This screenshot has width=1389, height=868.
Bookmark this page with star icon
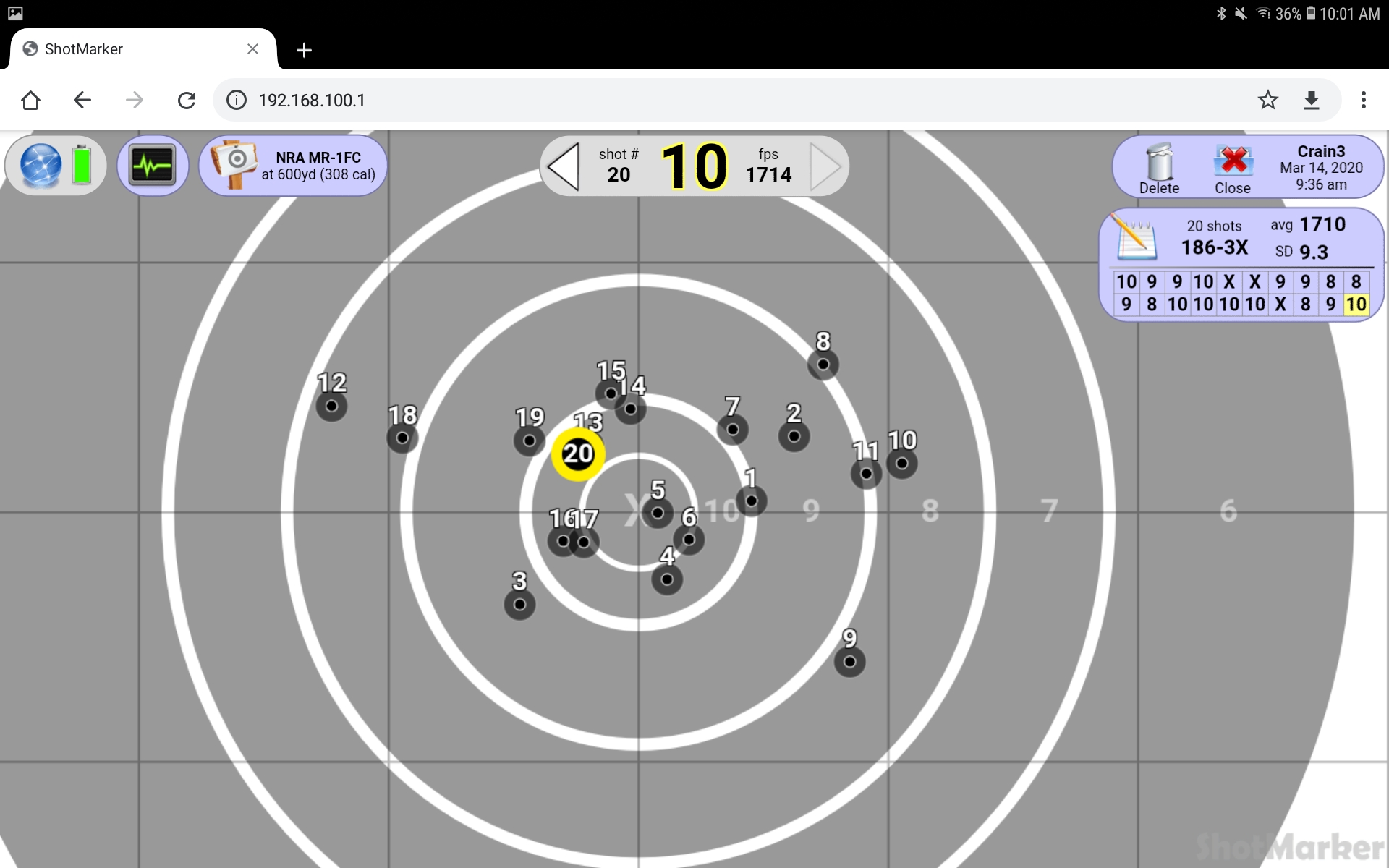[x=1267, y=100]
